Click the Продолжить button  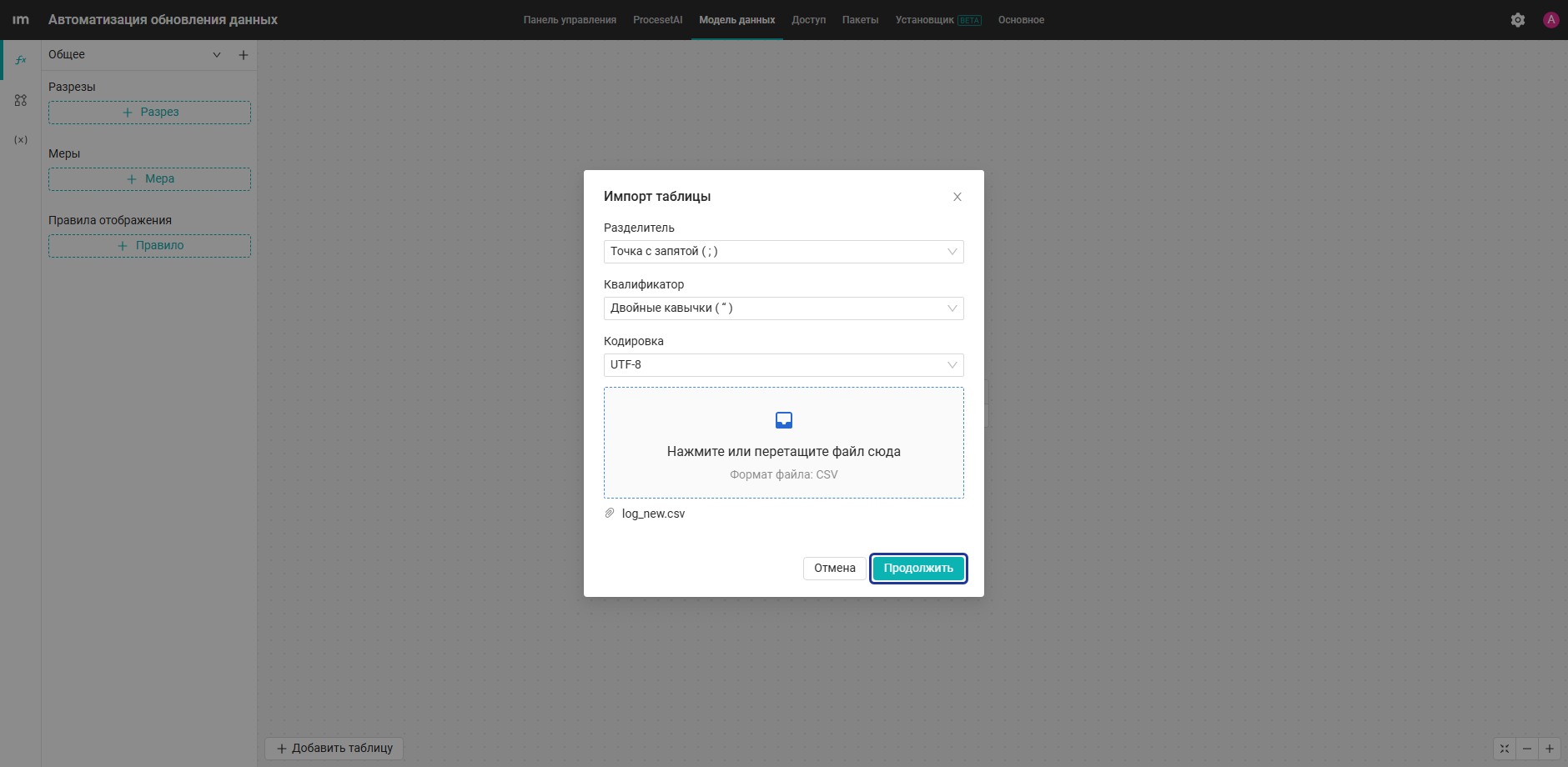[918, 569]
